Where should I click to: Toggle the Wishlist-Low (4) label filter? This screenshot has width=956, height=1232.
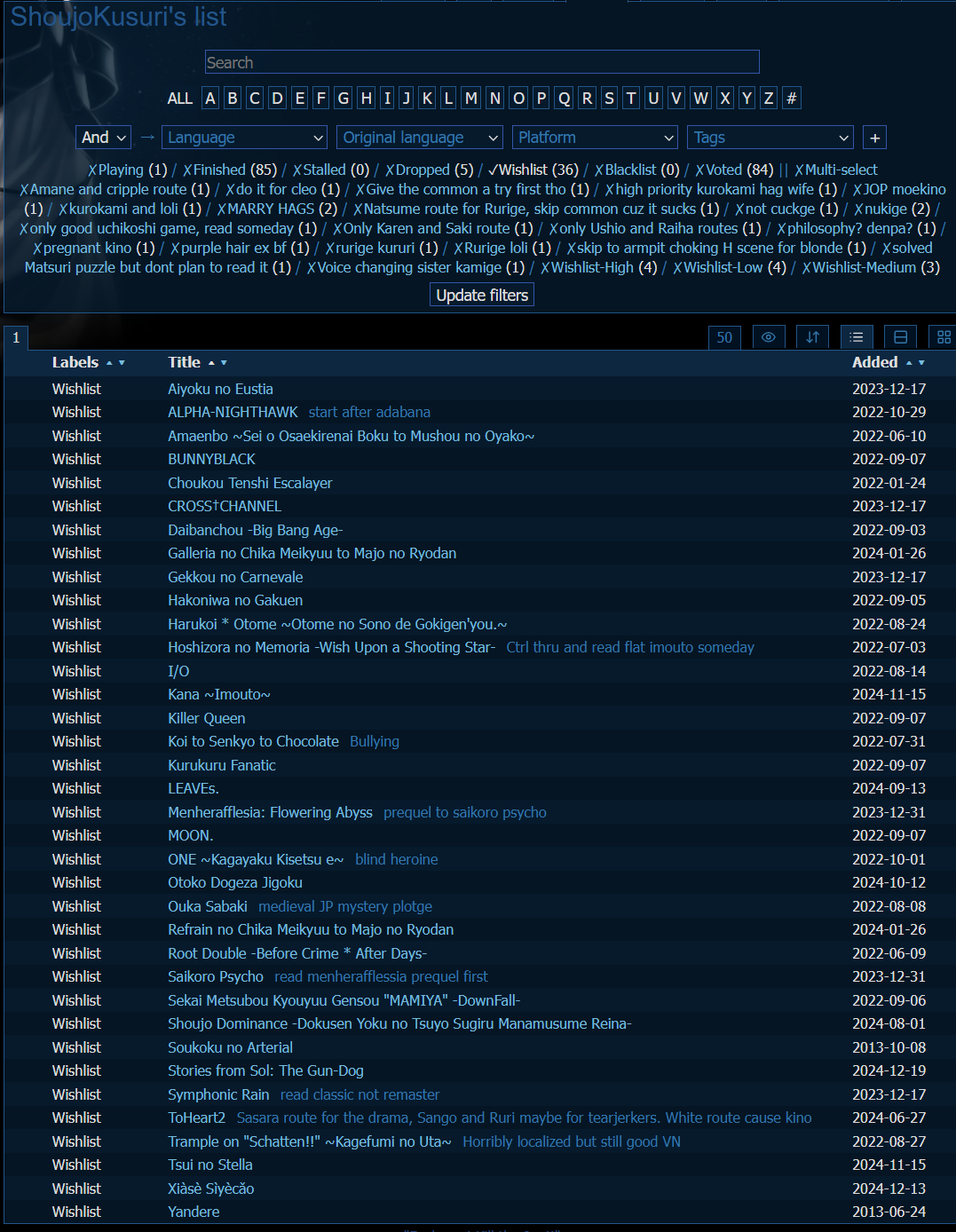729,267
